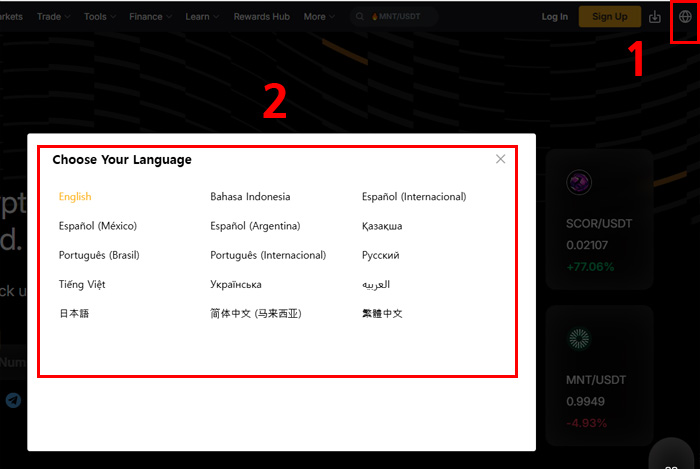This screenshot has height=469, width=700.
Task: Click the +77.06% change value
Action: [x=590, y=267]
